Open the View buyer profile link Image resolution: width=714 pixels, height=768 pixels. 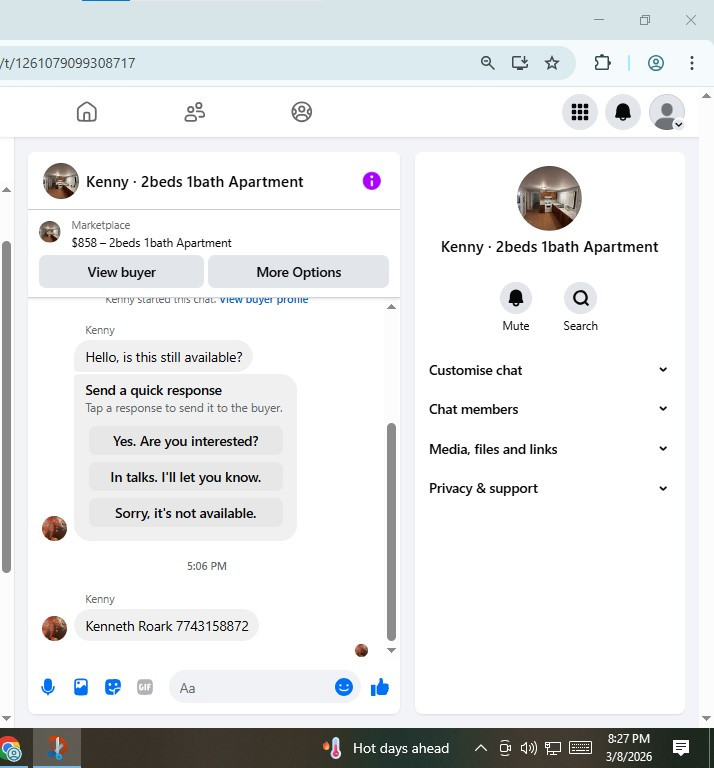[263, 300]
